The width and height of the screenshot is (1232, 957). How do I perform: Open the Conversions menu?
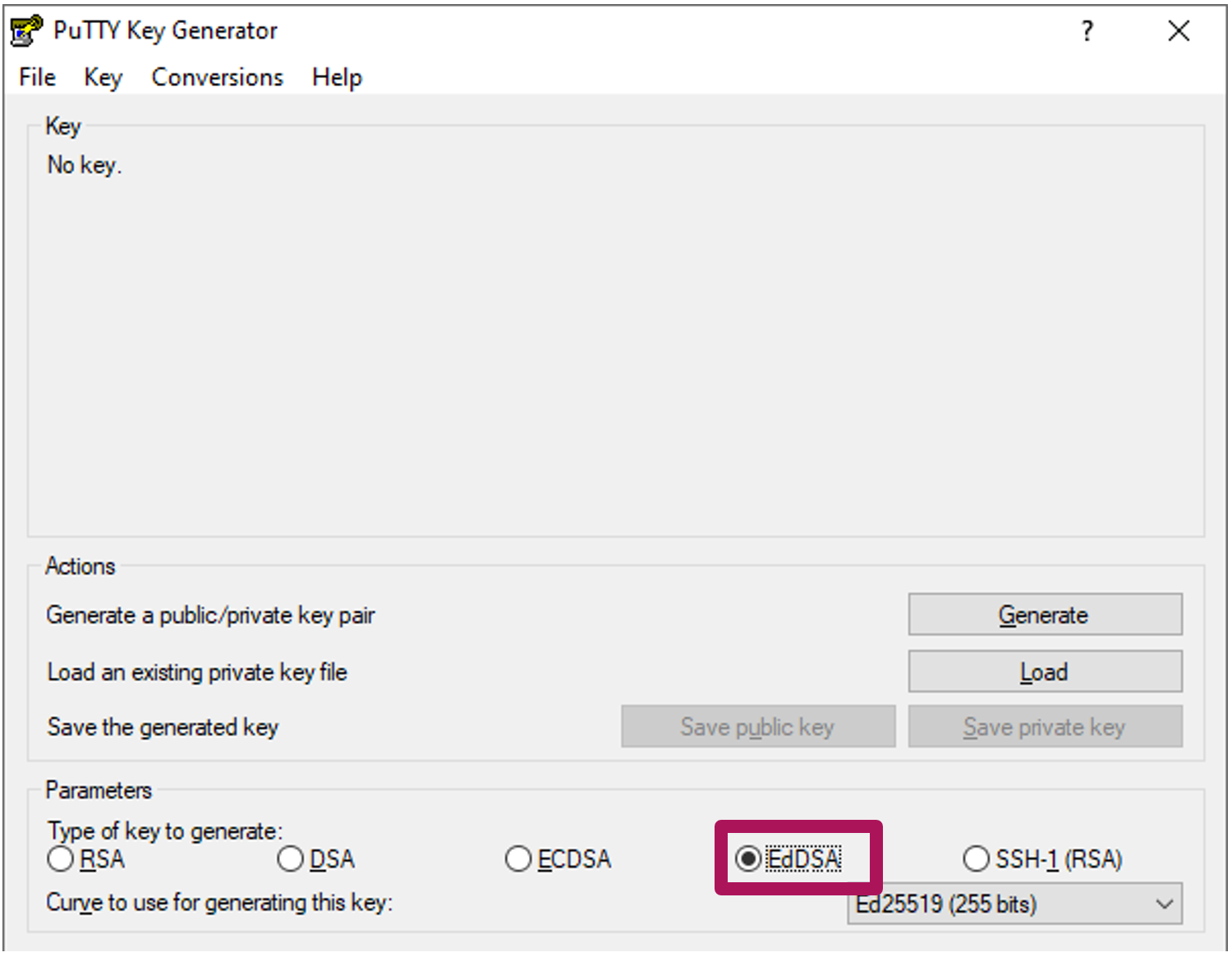tap(217, 77)
